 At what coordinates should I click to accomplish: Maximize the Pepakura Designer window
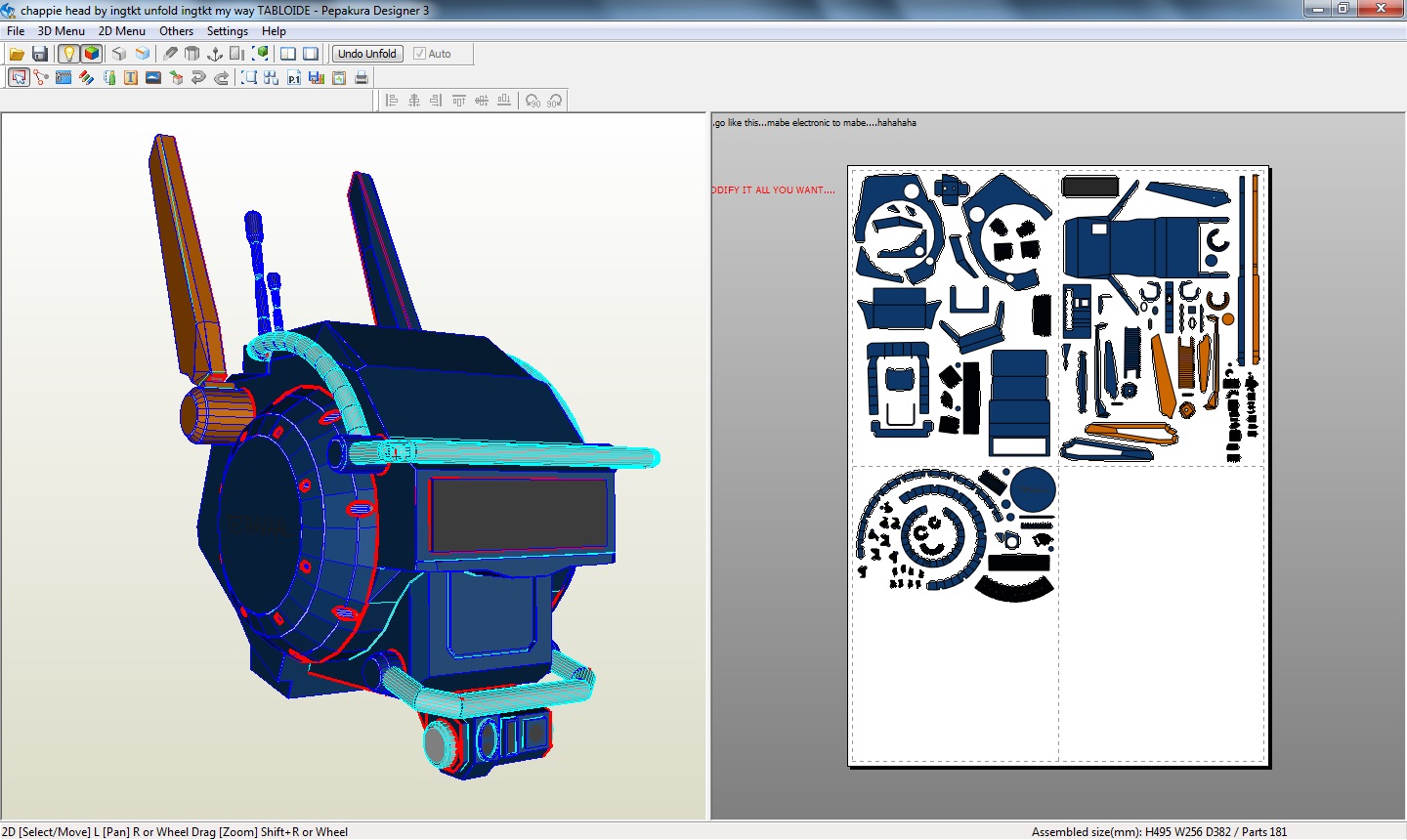pos(1343,9)
